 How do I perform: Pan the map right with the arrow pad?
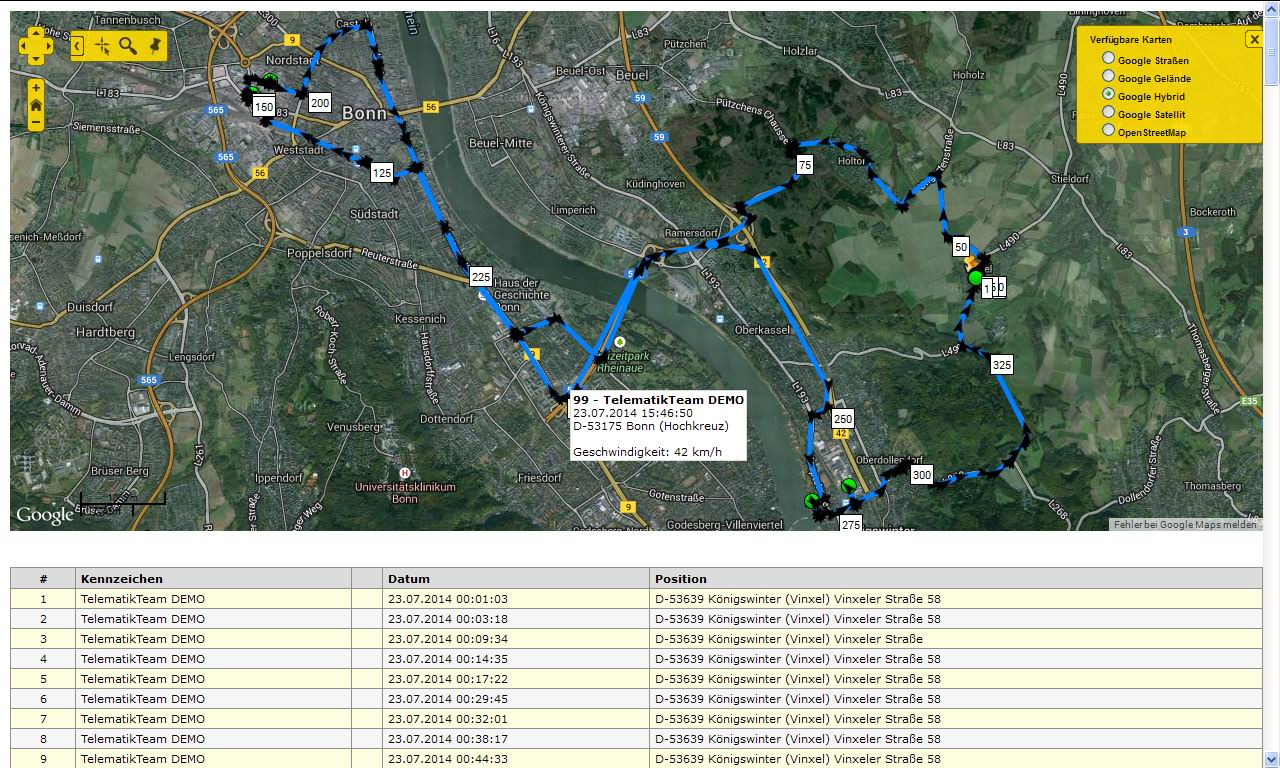point(46,45)
